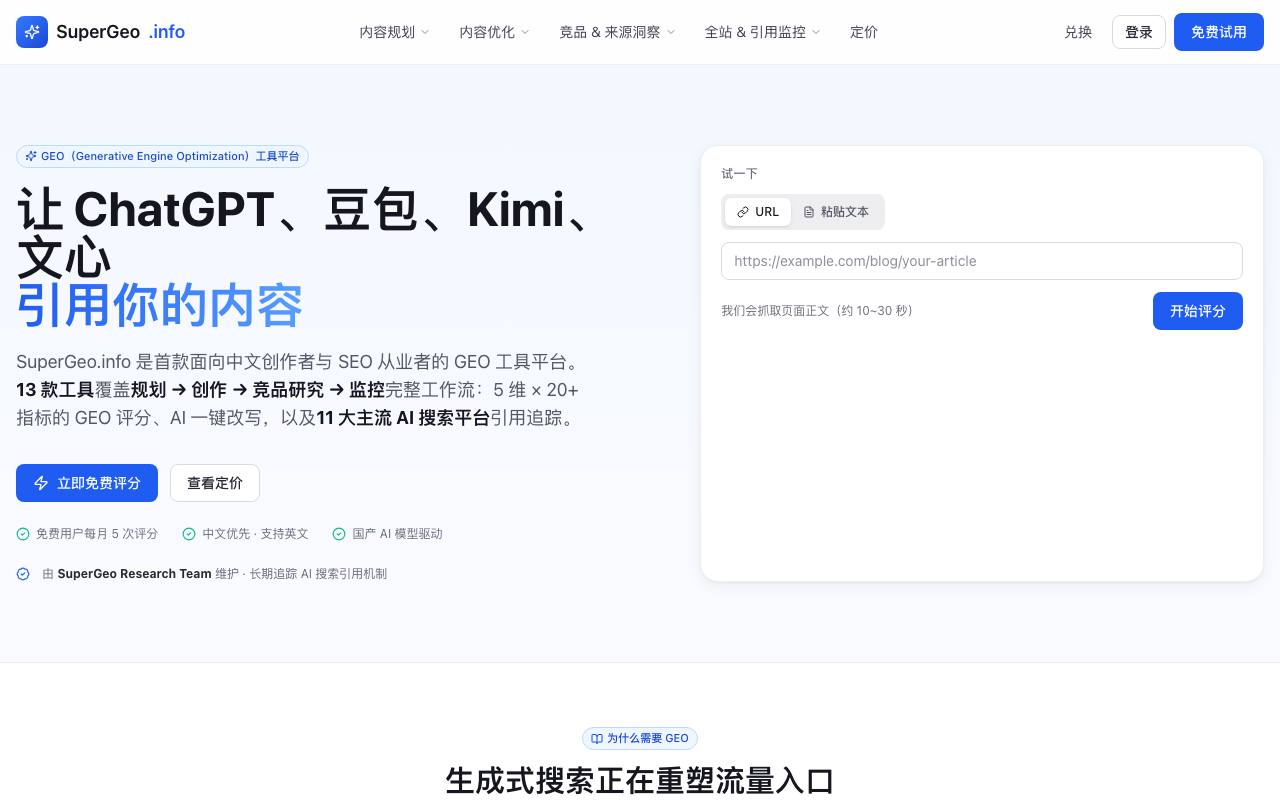Open the 竞品 & 来源洞察 menu

[x=617, y=32]
